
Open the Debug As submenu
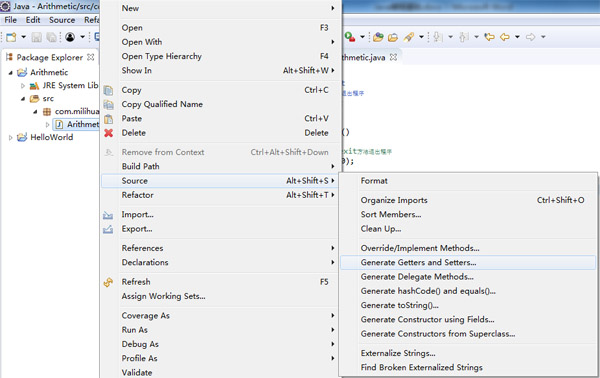220,344
